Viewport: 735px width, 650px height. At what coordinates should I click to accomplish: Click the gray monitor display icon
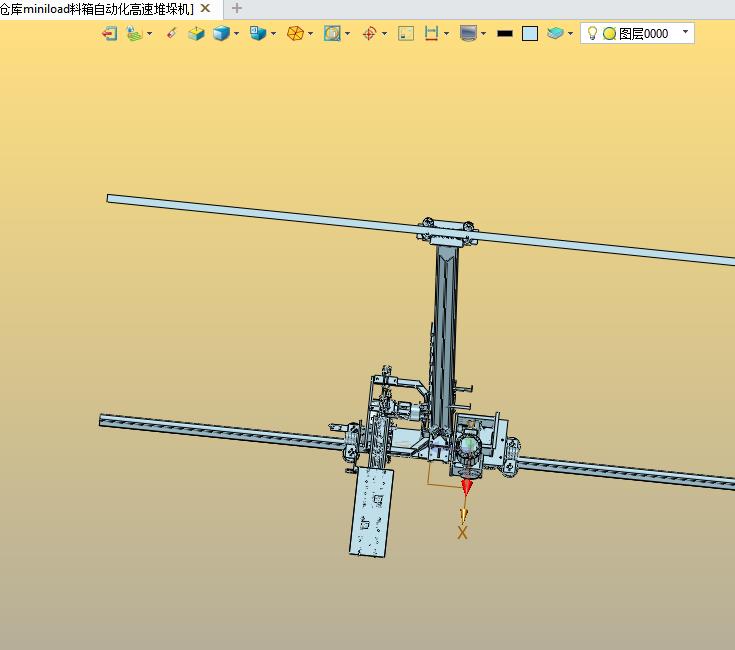pyautogui.click(x=468, y=34)
